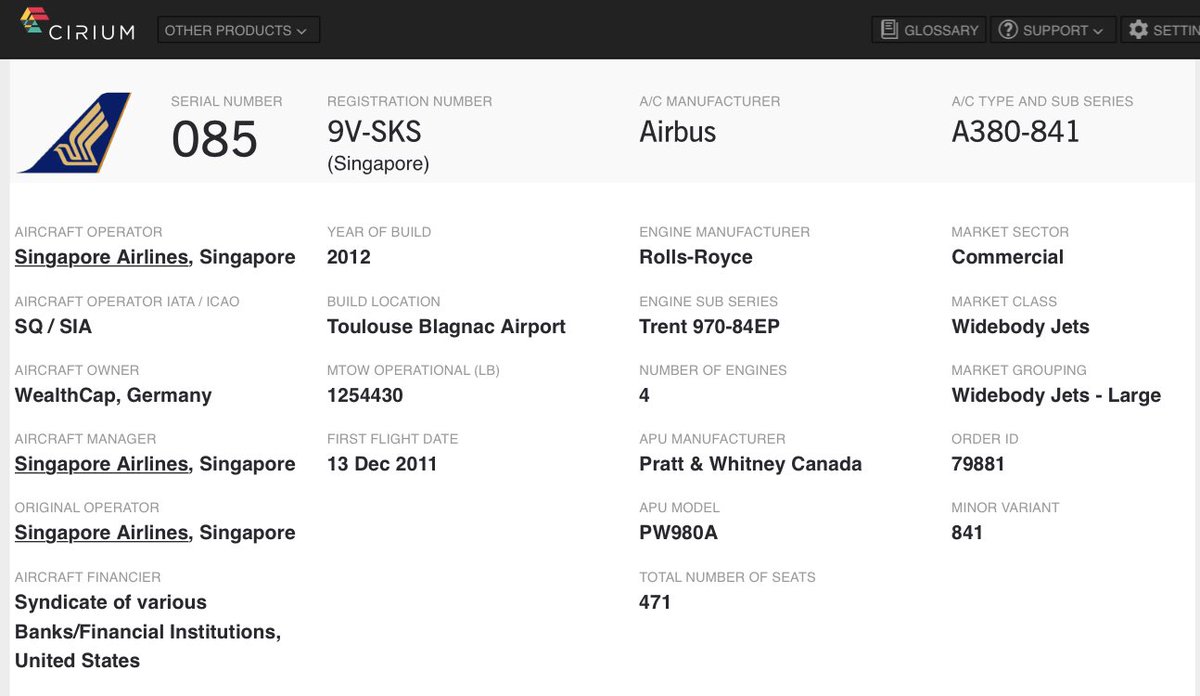1200x696 pixels.
Task: Open the Other Products dropdown
Action: point(239,30)
